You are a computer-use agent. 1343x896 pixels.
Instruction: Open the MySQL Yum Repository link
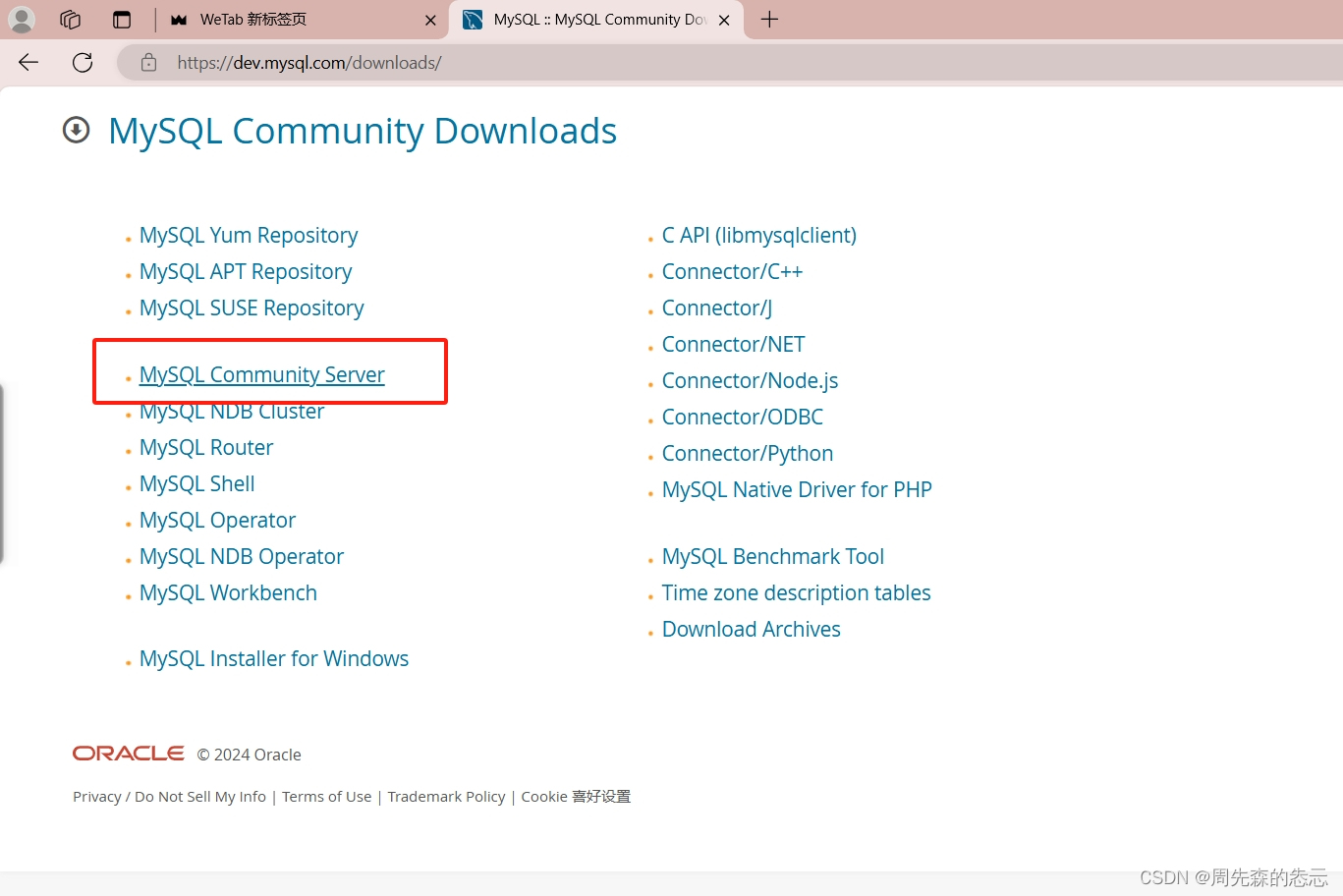(249, 236)
